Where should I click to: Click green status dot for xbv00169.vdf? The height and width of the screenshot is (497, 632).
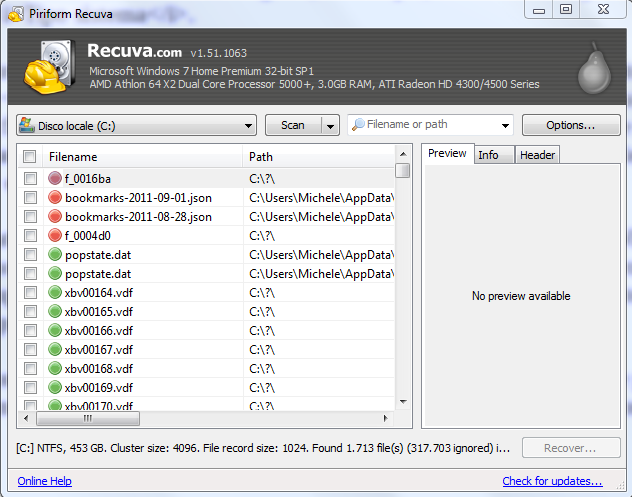(x=55, y=387)
